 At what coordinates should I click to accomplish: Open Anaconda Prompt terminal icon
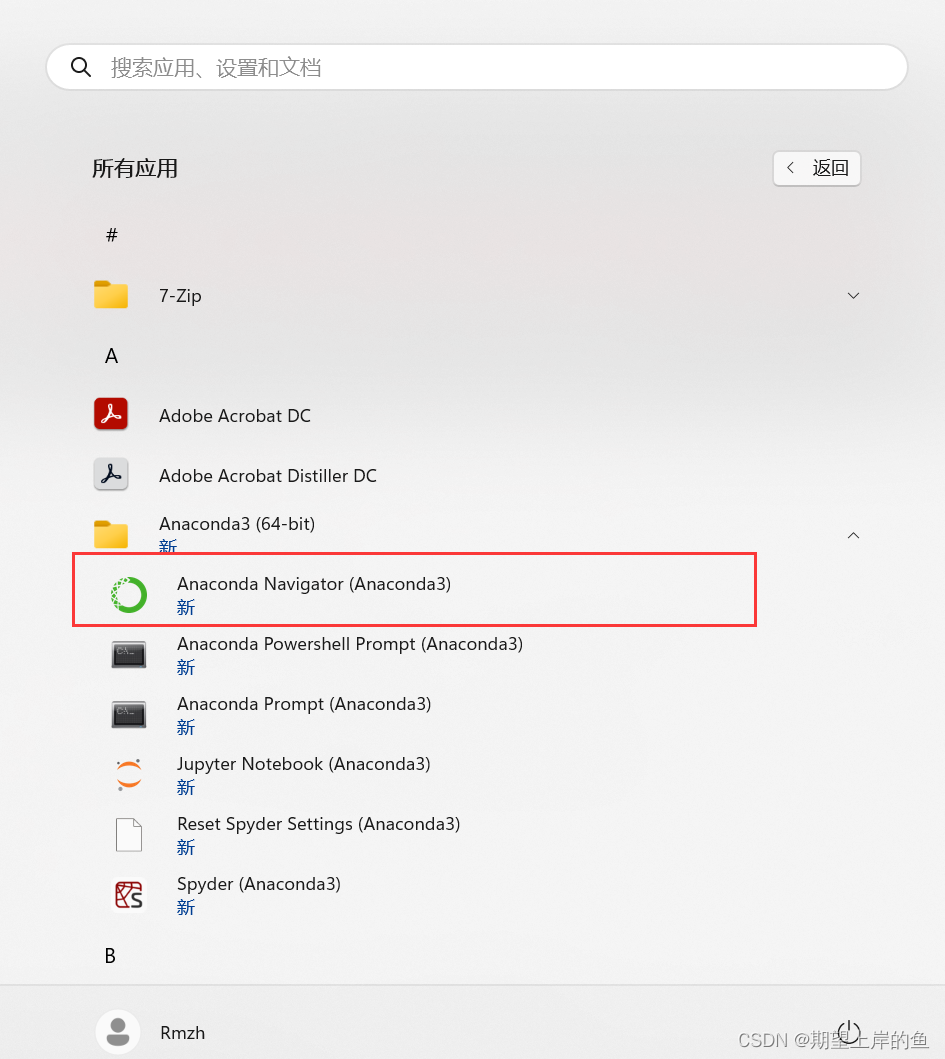click(128, 715)
